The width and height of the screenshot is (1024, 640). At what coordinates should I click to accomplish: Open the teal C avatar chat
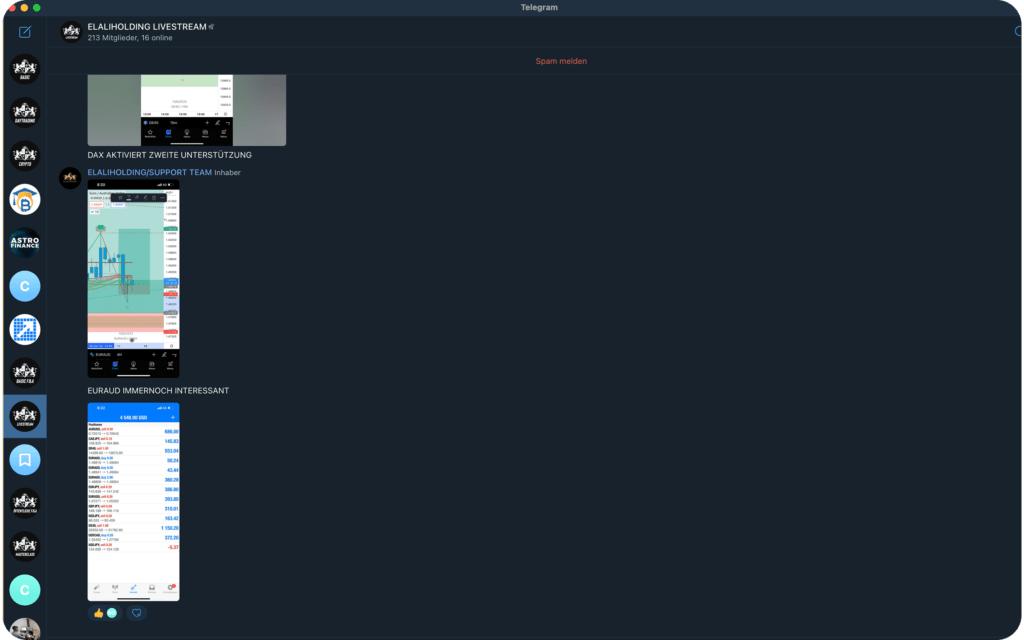point(25,590)
